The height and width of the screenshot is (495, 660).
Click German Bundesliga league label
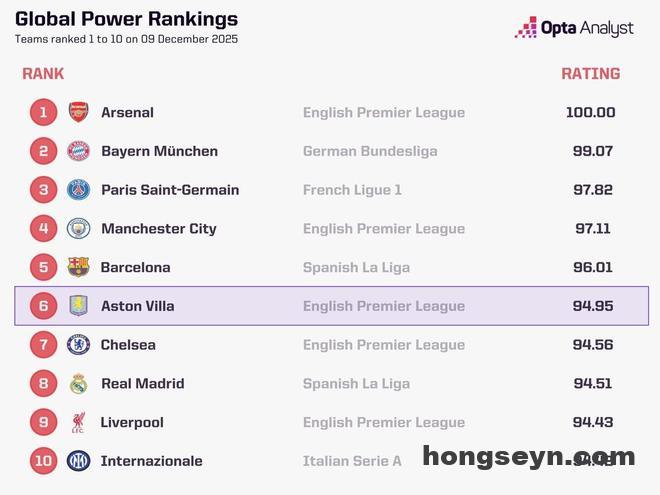coord(370,151)
